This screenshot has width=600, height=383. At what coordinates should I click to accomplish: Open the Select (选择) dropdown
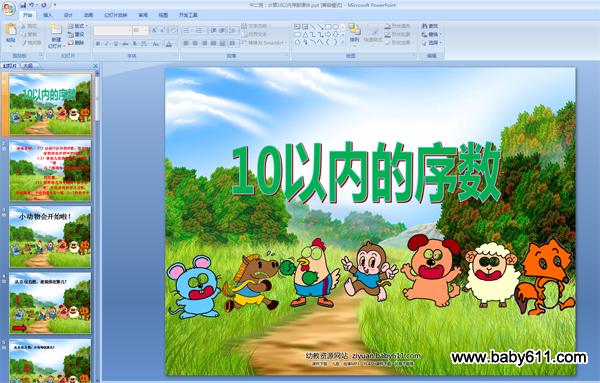(432, 43)
